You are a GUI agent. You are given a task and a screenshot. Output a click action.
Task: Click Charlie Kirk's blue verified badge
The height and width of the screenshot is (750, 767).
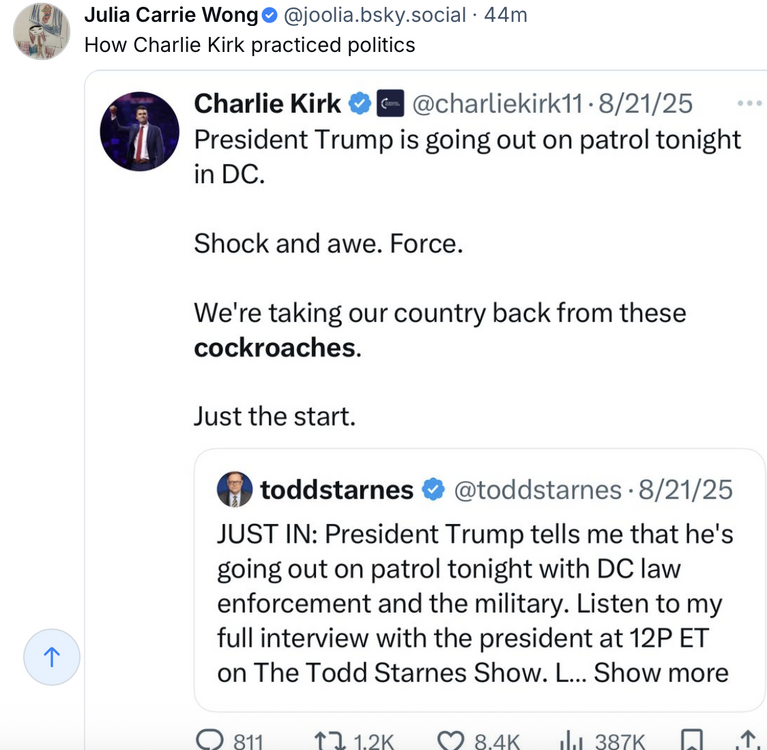[360, 103]
